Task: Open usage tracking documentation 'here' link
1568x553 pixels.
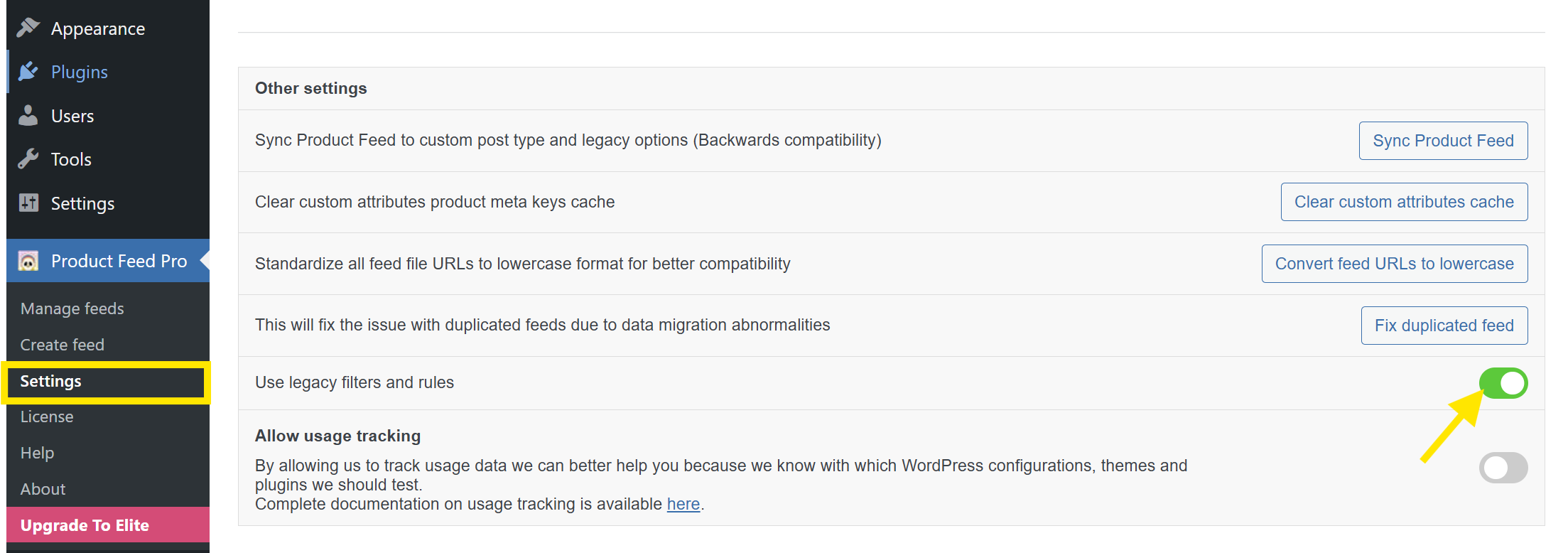Action: tap(683, 504)
